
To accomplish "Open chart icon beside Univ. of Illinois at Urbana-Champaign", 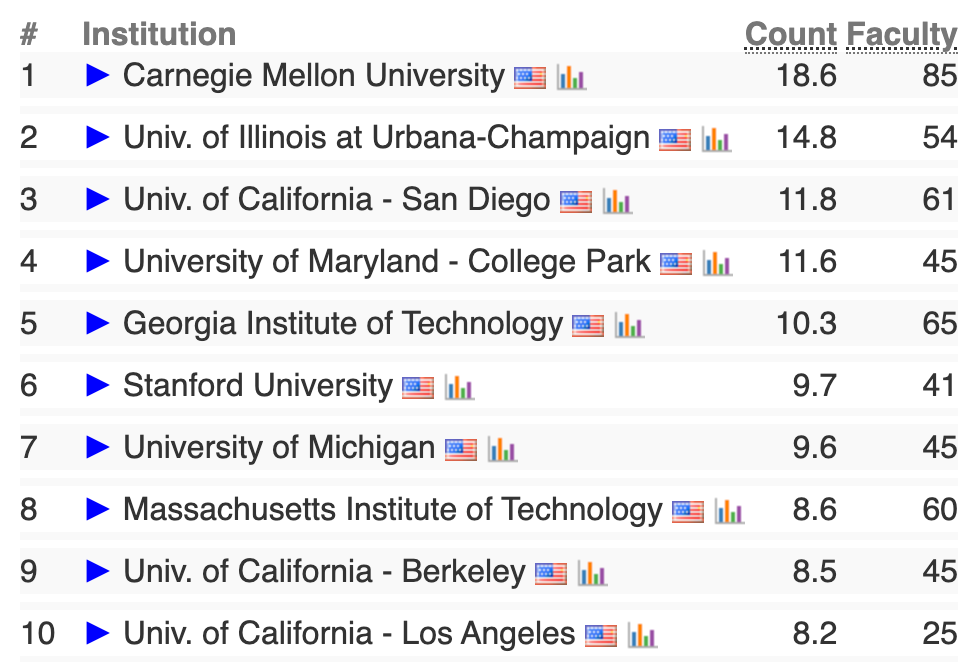I will (x=716, y=139).
